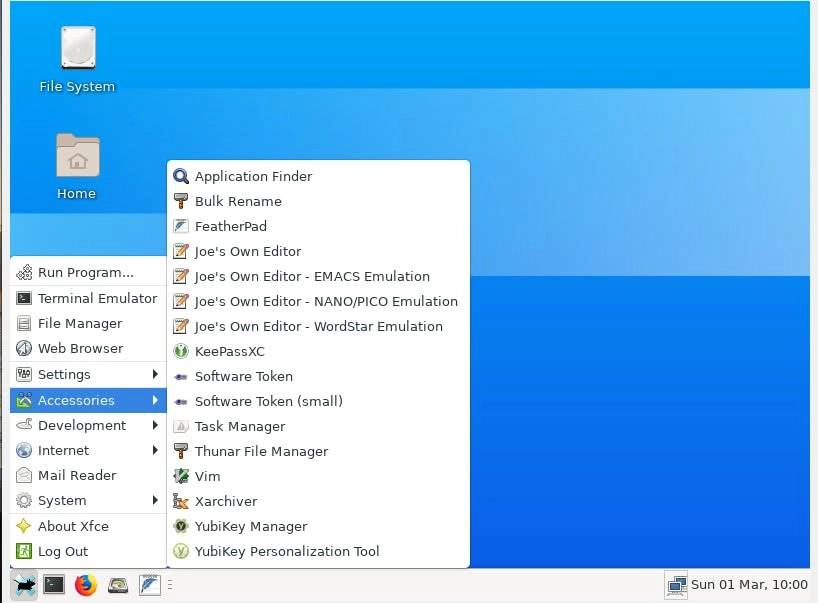The height and width of the screenshot is (603, 818).
Task: Launch Firefox from the bottom panel
Action: 86,585
